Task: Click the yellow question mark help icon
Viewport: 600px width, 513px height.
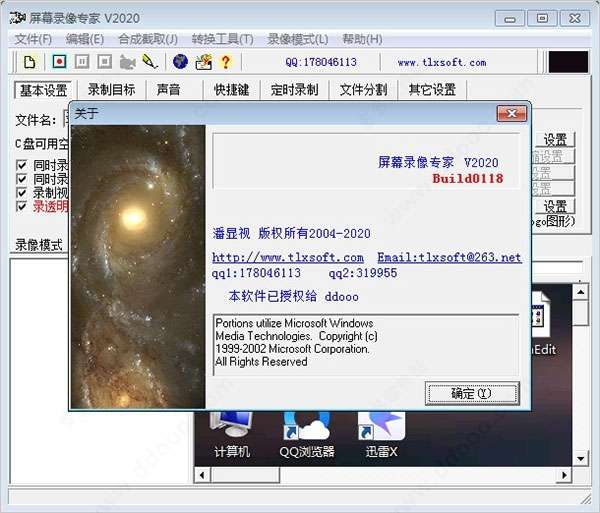Action: pyautogui.click(x=225, y=62)
